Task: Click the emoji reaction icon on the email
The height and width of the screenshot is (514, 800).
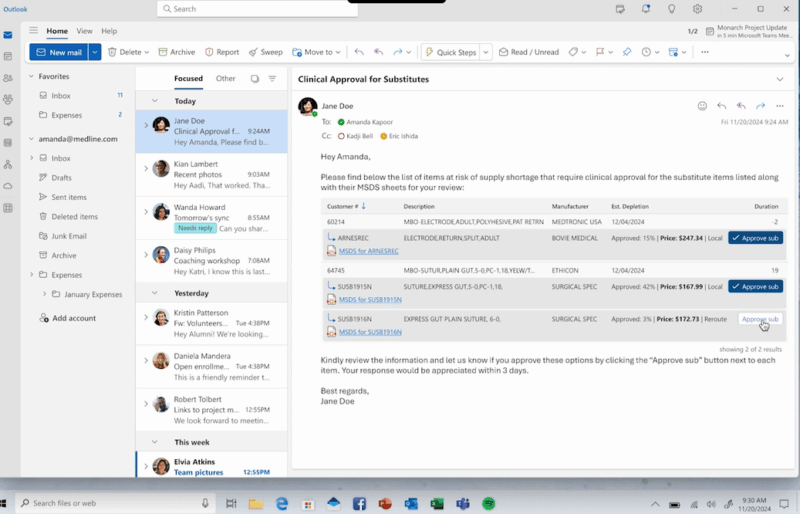Action: (x=702, y=106)
